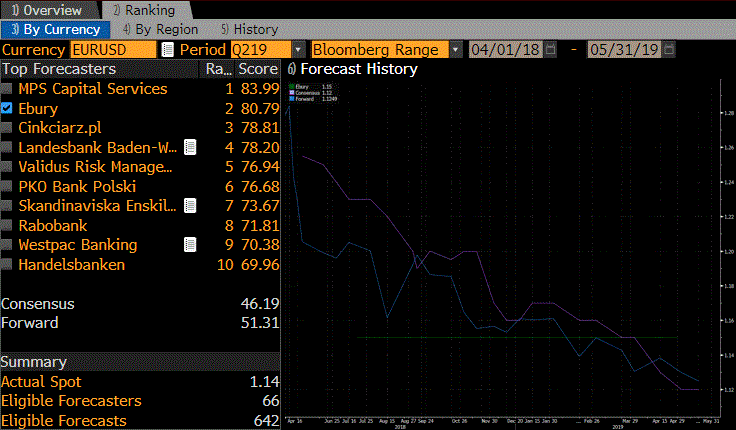Image resolution: width=736 pixels, height=430 pixels.
Task: Click the Rabobank forecaster name
Action: point(53,225)
